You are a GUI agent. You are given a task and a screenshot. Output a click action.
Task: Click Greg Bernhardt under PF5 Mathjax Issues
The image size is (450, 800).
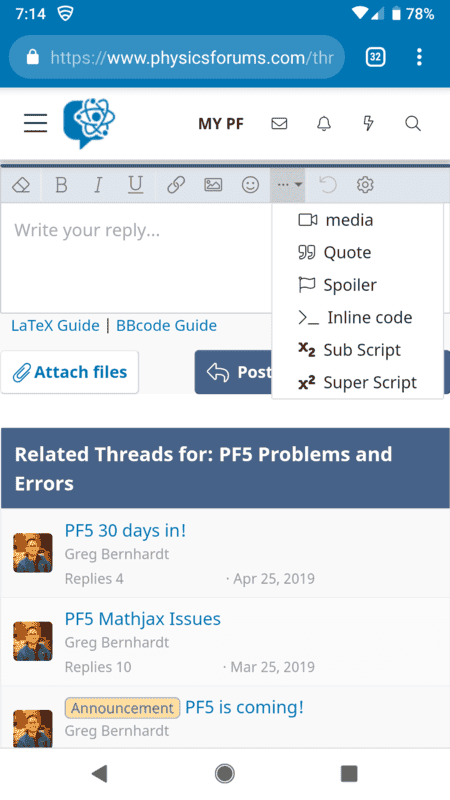pos(117,642)
